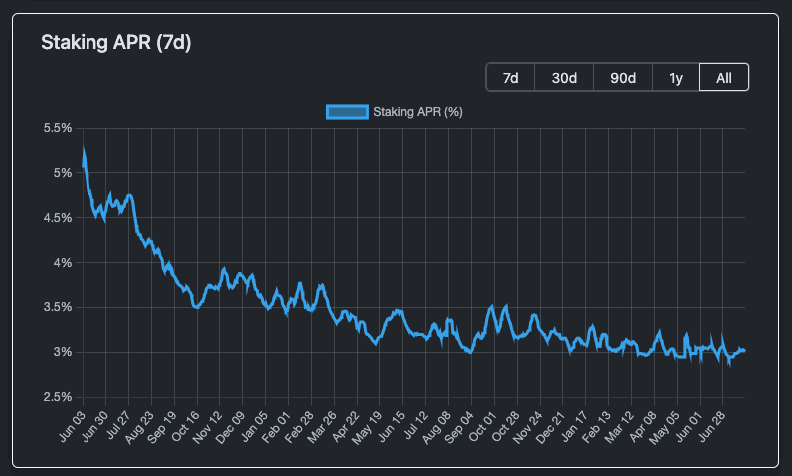Click the initial APR peak above 5%
The width and height of the screenshot is (792, 476).
[x=84, y=150]
